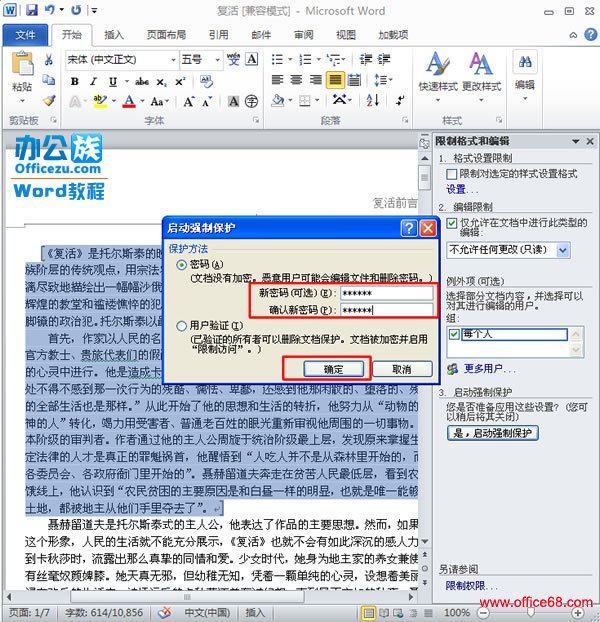Click the Sort A-Z icon
This screenshot has width=600, height=622.
tap(373, 100)
